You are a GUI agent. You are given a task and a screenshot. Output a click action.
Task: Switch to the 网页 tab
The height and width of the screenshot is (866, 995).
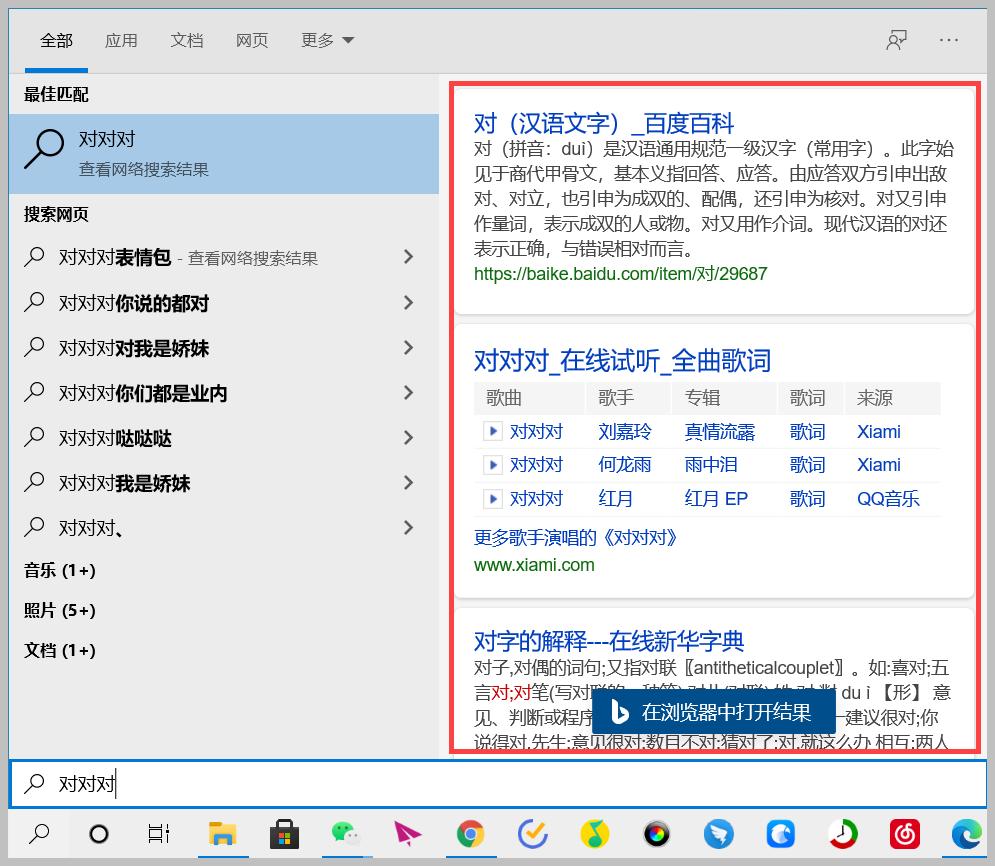click(252, 39)
